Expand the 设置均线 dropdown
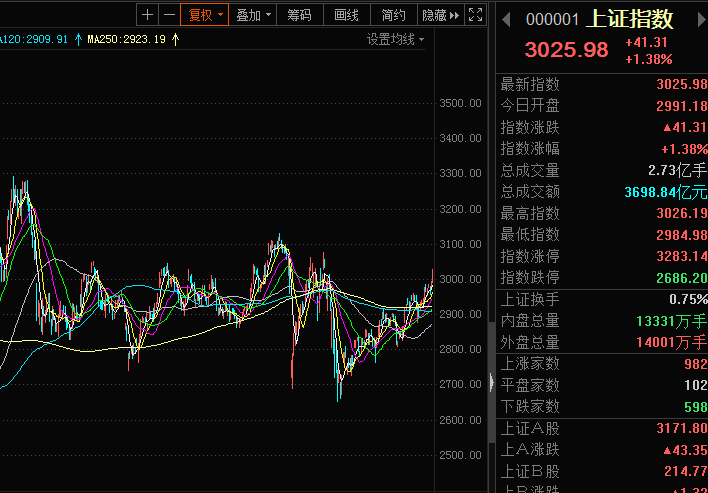This screenshot has height=493, width=708. 395,40
